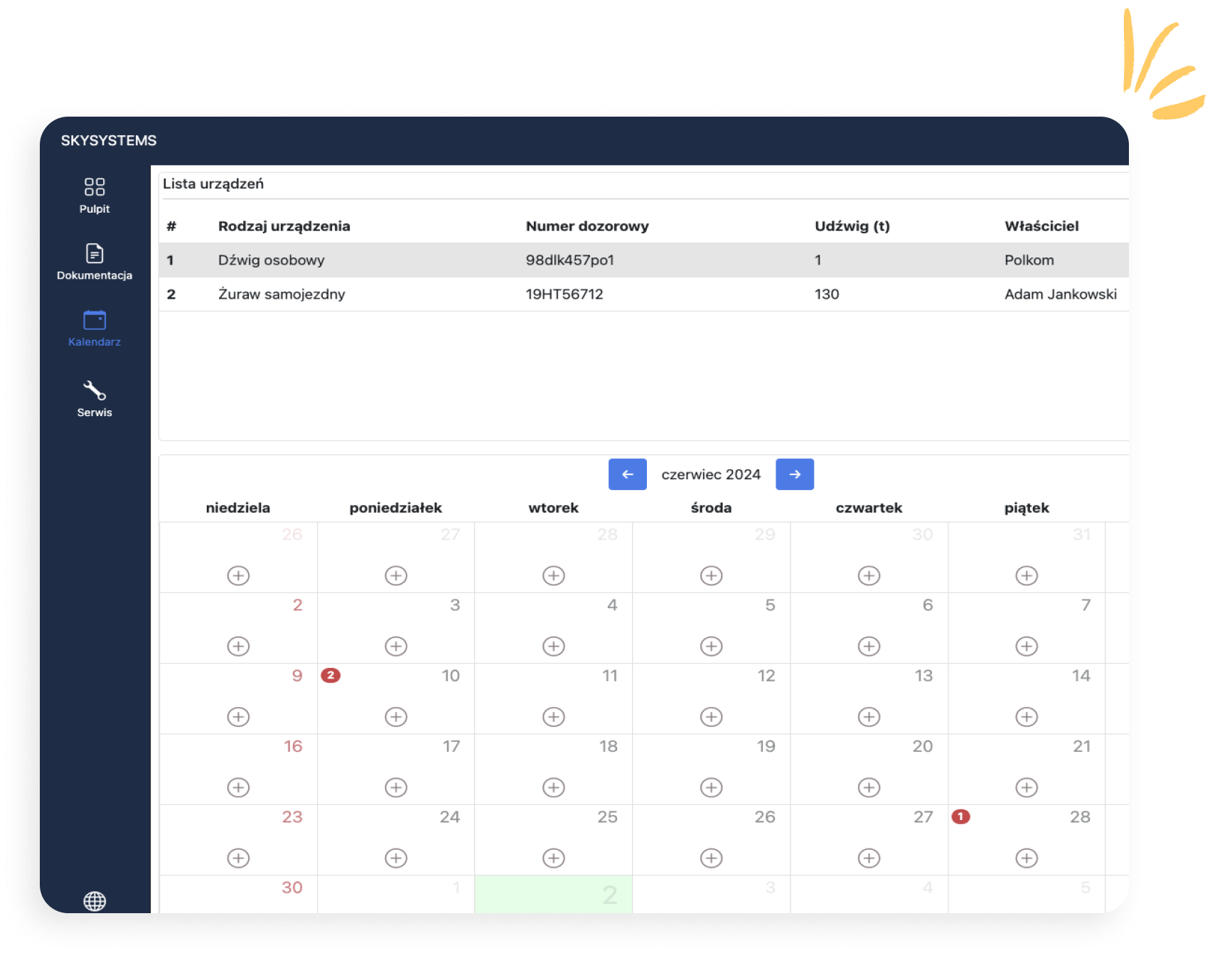
Task: Add event on June 17 plus icon
Action: coord(396,787)
